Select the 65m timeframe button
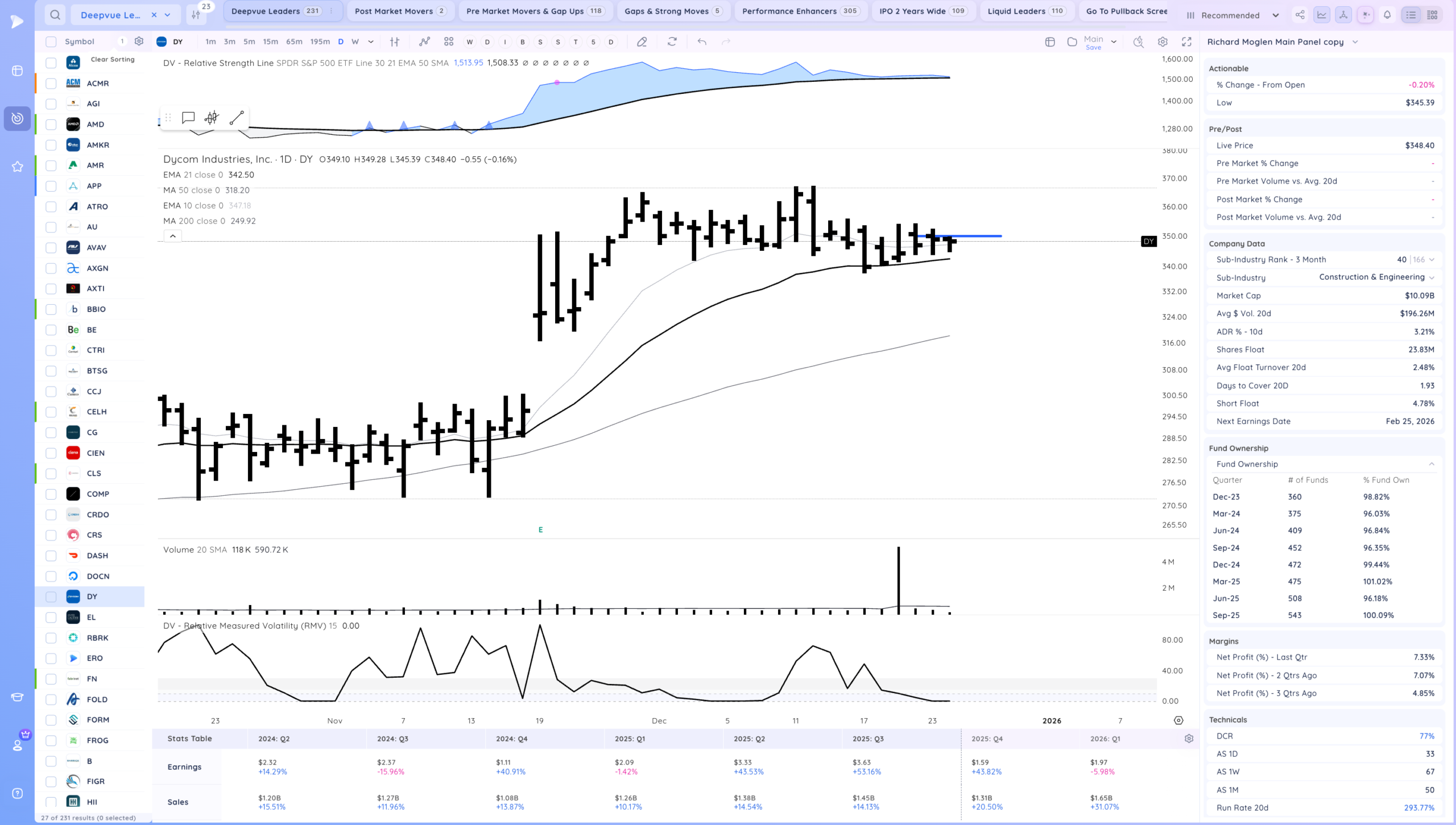Viewport: 1456px width, 825px height. click(x=294, y=42)
